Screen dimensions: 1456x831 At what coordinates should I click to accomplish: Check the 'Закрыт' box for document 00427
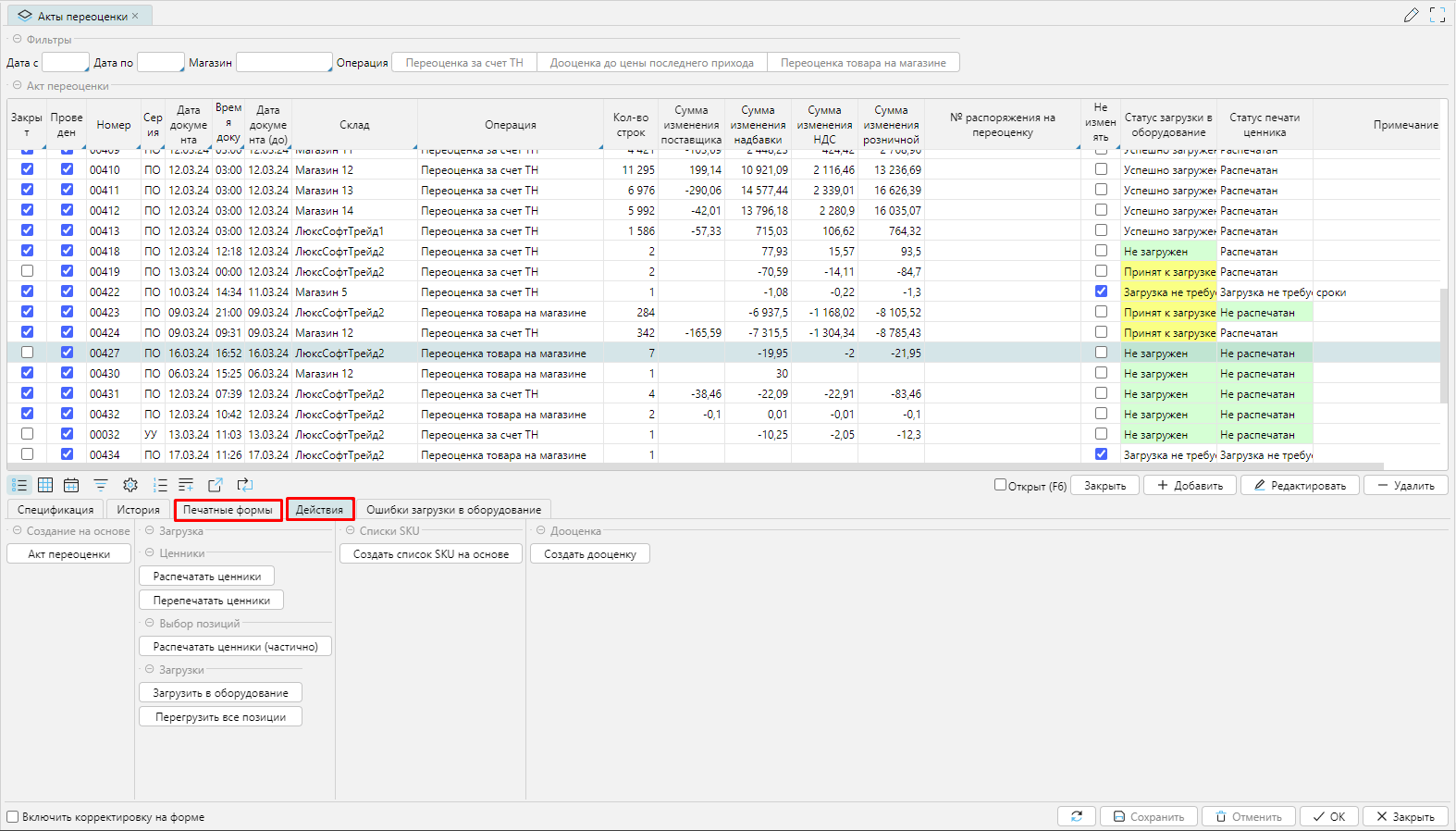click(27, 353)
